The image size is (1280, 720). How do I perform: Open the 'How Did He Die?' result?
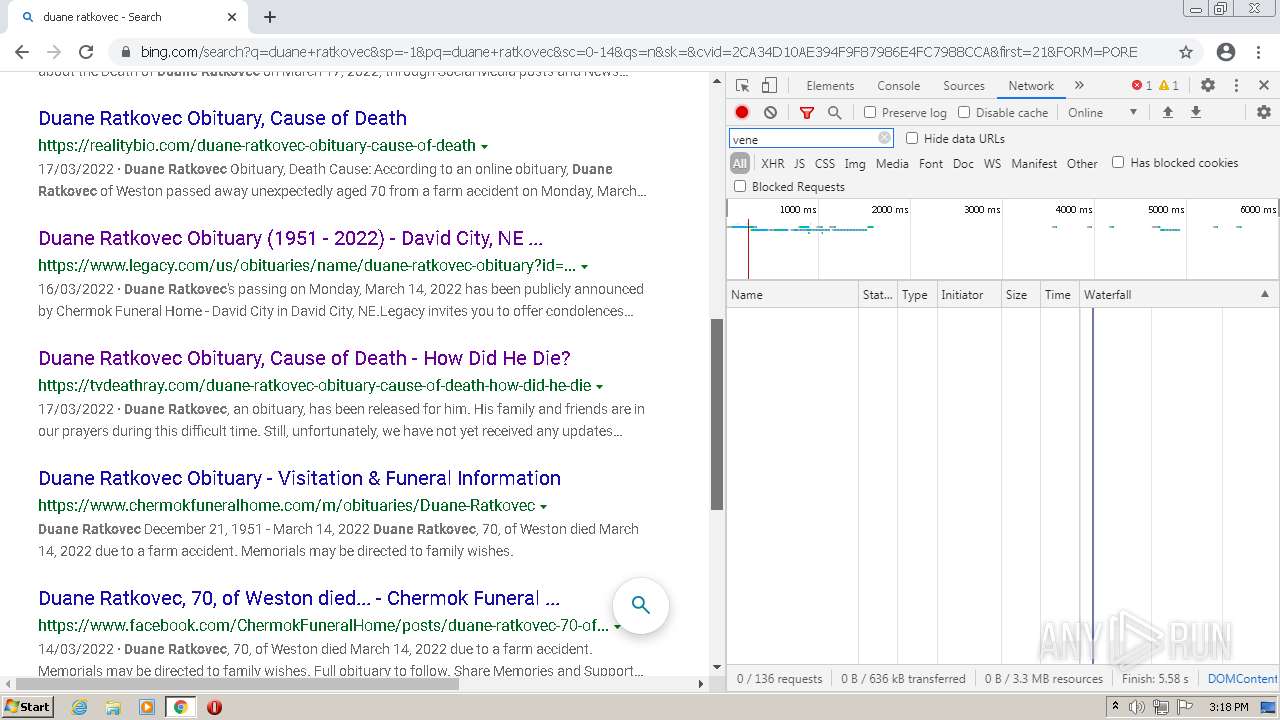pos(304,358)
